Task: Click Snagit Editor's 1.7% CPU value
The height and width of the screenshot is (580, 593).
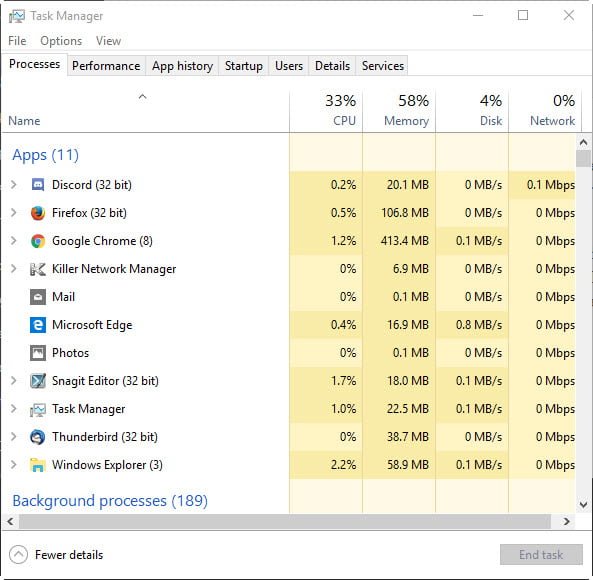Action: click(343, 381)
